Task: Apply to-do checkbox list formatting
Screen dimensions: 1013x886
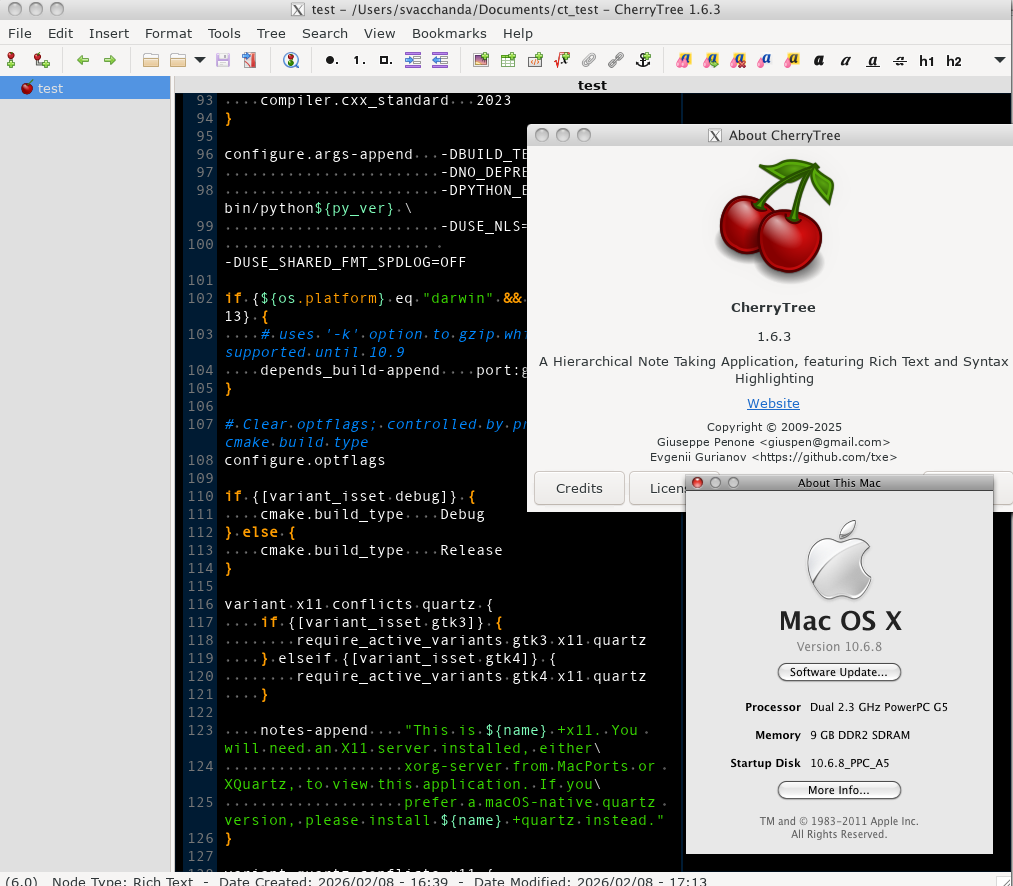Action: [386, 60]
